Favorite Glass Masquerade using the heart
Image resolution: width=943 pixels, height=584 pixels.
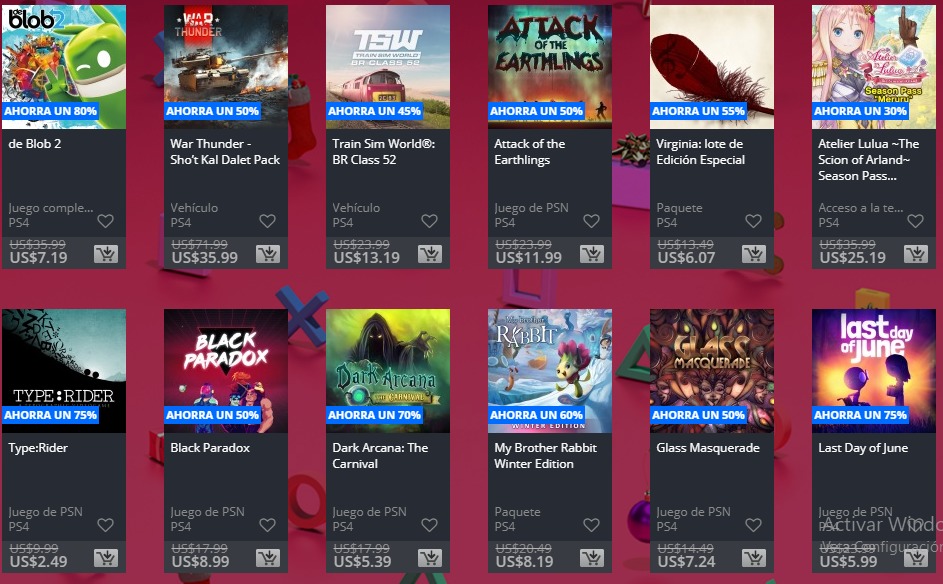pos(754,525)
